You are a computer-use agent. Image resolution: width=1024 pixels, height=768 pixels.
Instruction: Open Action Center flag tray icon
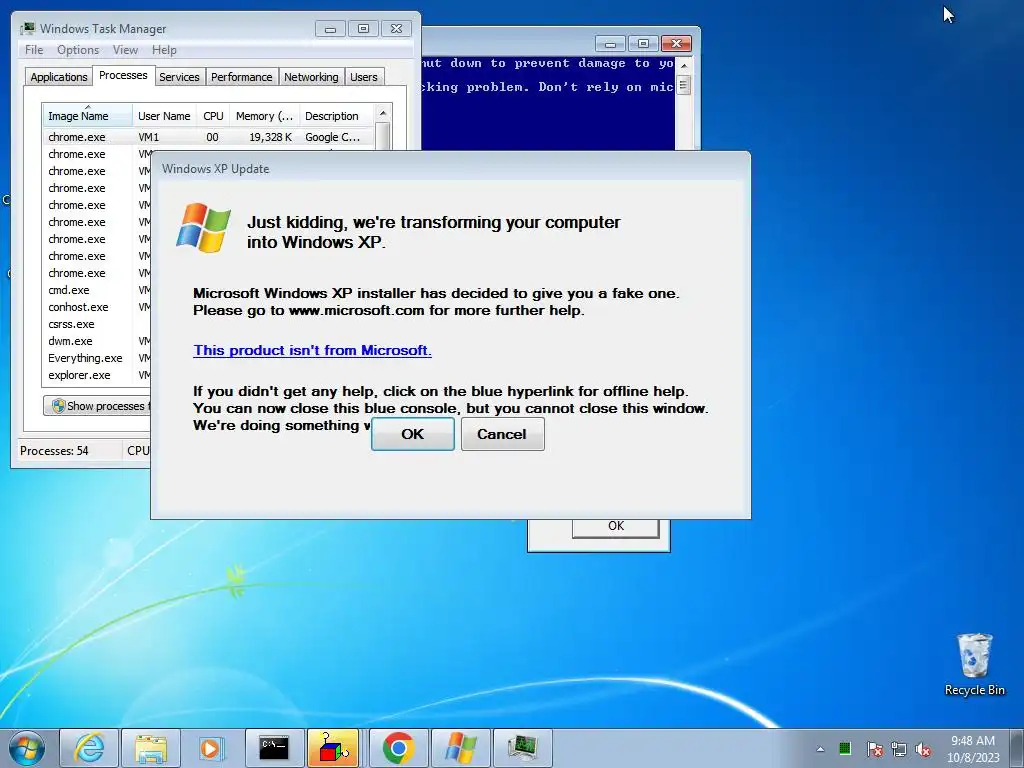tap(874, 749)
